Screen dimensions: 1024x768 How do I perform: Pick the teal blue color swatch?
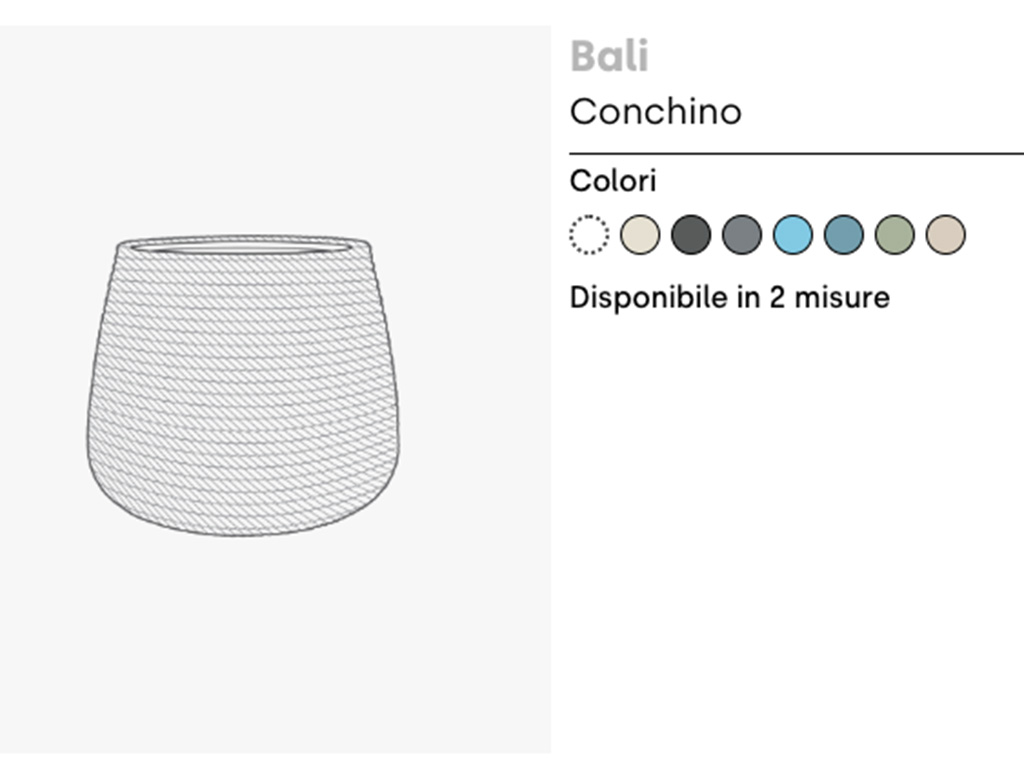pyautogui.click(x=844, y=235)
